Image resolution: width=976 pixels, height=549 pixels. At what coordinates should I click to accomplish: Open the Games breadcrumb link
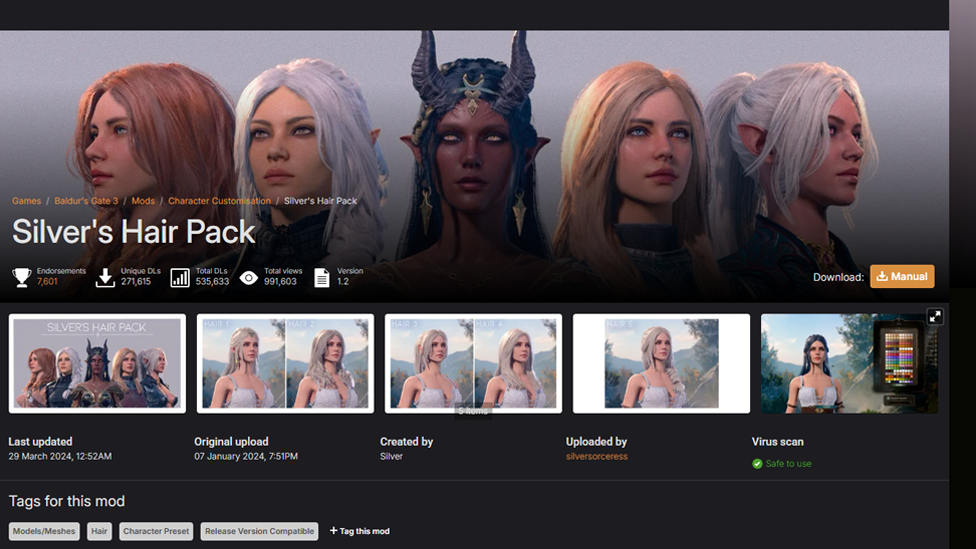(x=26, y=200)
